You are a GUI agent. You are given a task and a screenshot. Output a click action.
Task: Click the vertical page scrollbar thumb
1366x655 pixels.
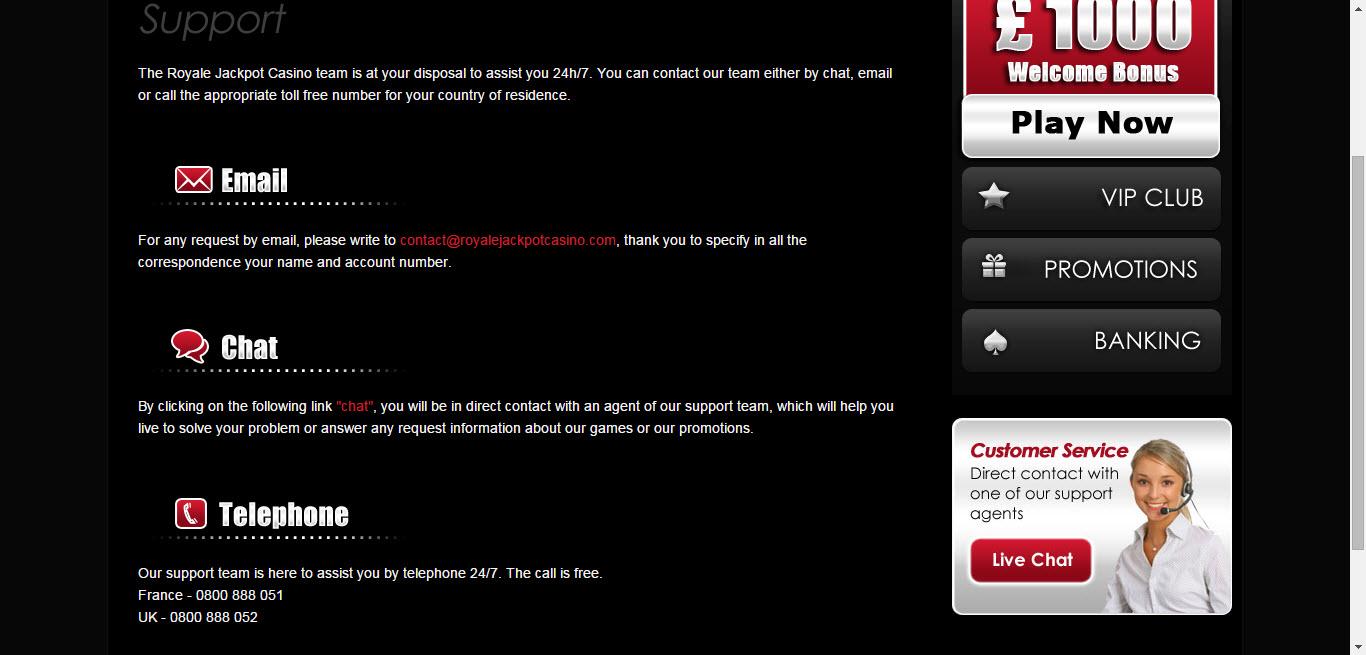tap(1358, 352)
